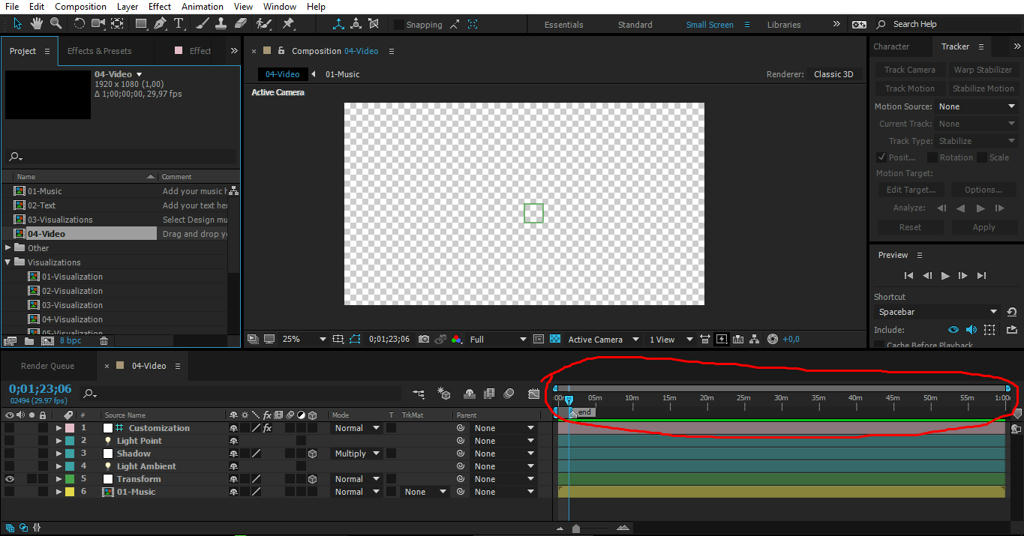Select the Horizontal Type tool
This screenshot has height=536, width=1024.
[x=179, y=24]
